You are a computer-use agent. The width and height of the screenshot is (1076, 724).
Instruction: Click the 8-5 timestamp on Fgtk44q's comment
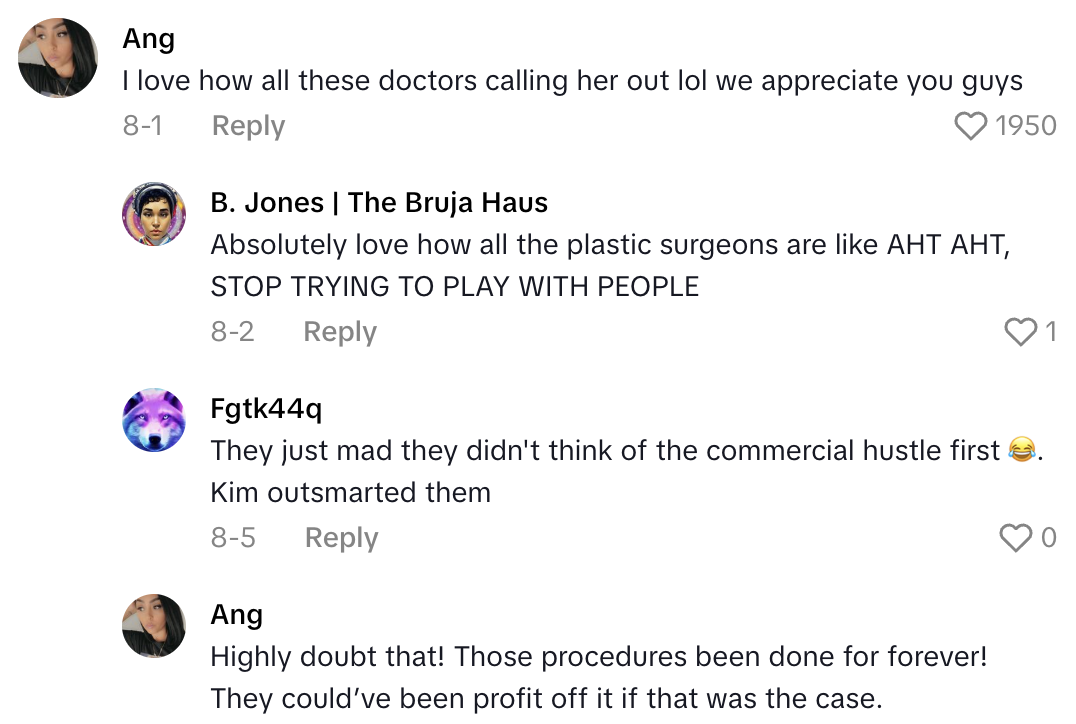pyautogui.click(x=233, y=537)
